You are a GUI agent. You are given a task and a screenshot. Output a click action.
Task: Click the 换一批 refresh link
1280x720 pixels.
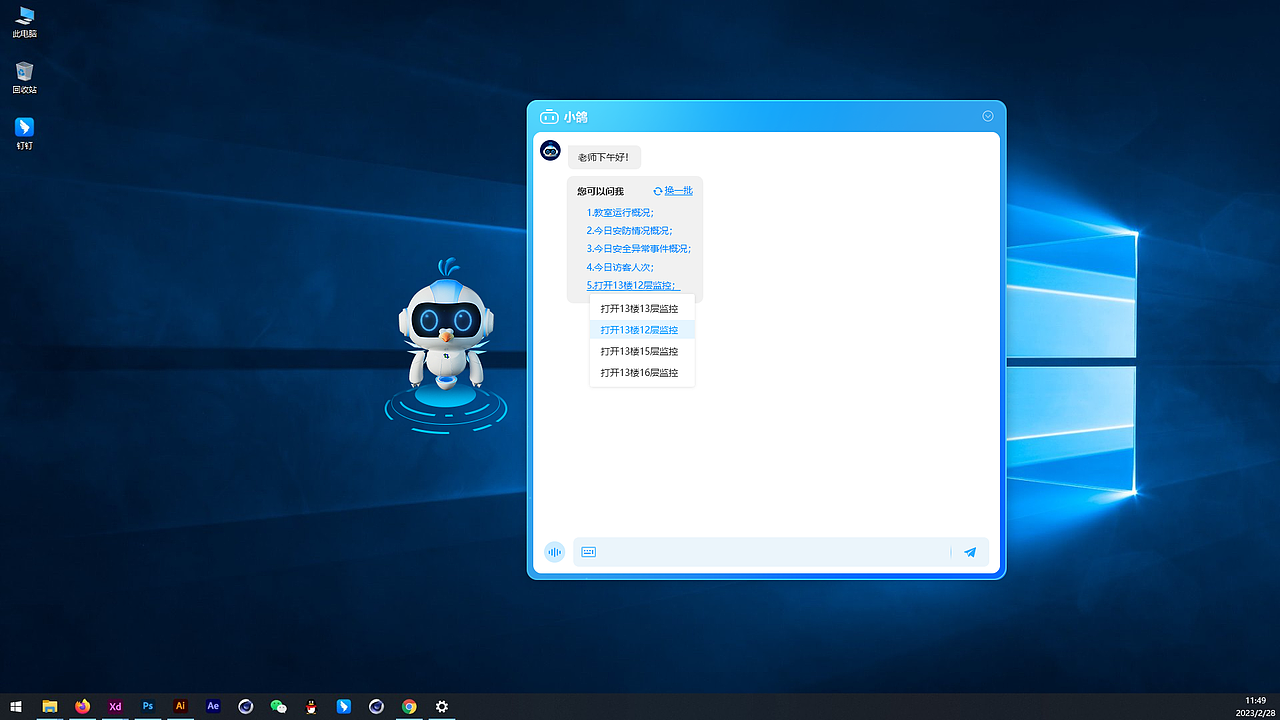click(x=673, y=191)
